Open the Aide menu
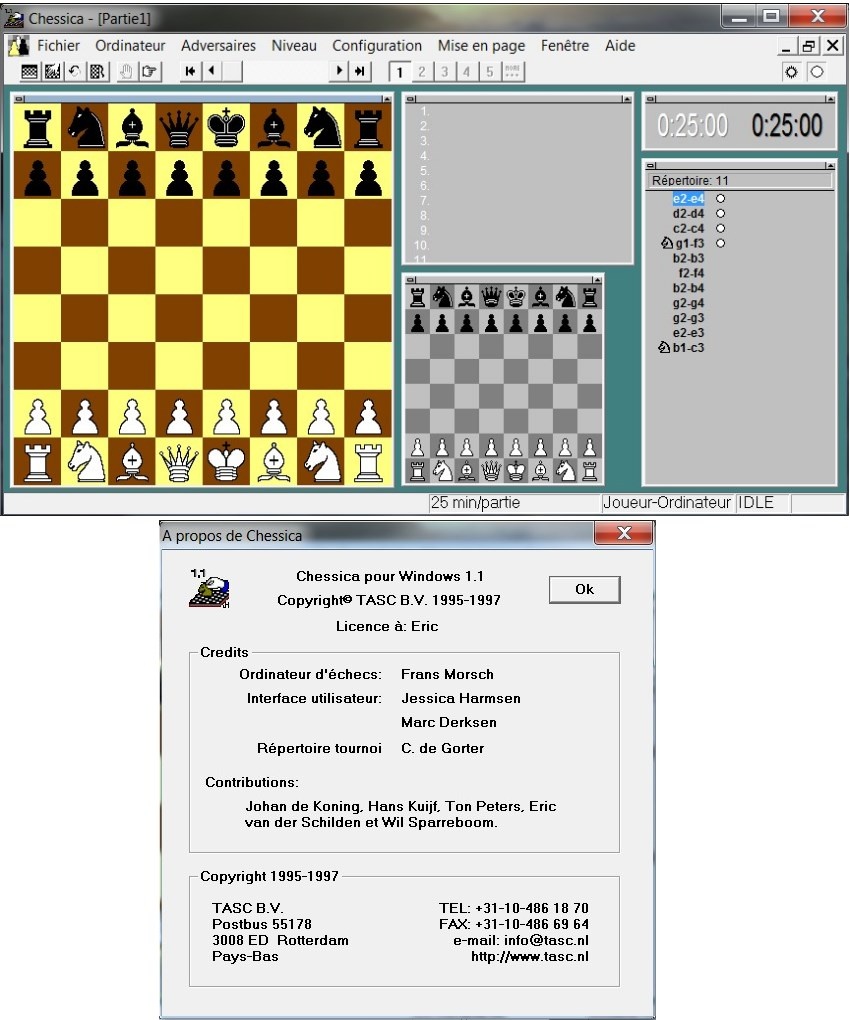The height and width of the screenshot is (1020, 850). click(x=620, y=46)
